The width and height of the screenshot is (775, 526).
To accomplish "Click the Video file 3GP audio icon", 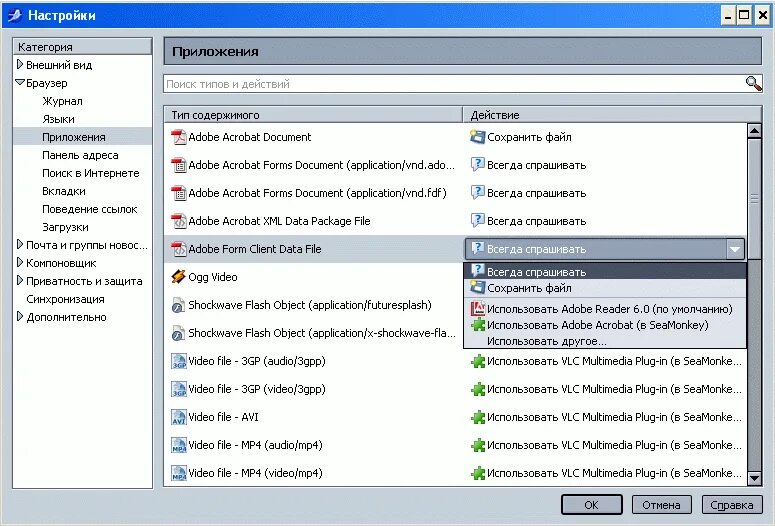I will (x=178, y=361).
